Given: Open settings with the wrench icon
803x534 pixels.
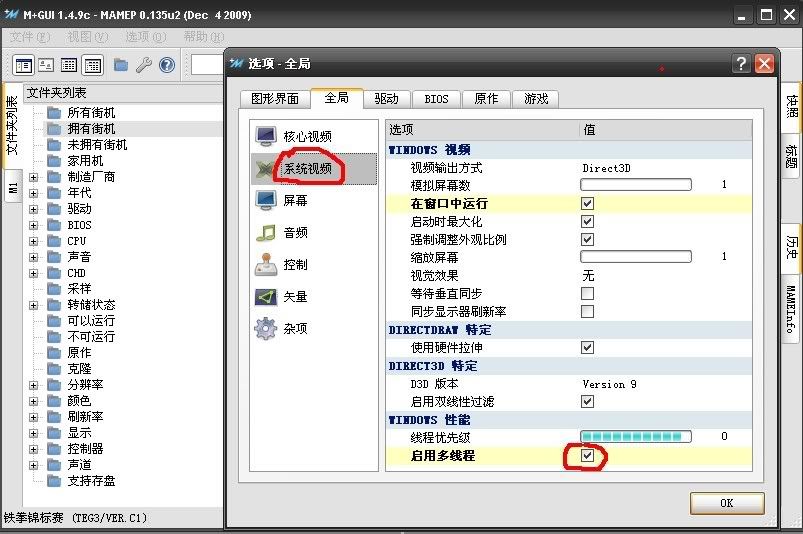Looking at the screenshot, I should 144,65.
